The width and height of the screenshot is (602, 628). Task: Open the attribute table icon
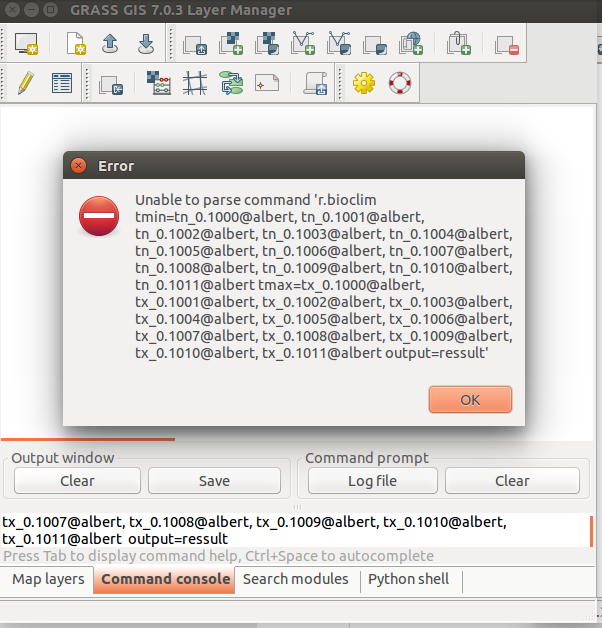coord(62,83)
